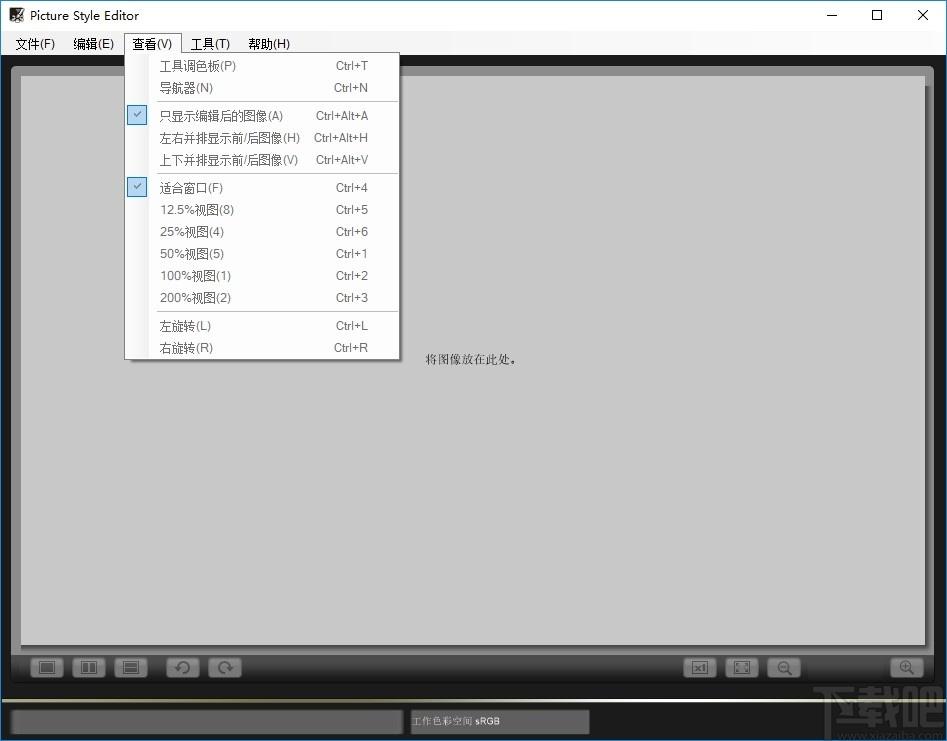Click the Picture Style Editor title icon
The height and width of the screenshot is (741, 947).
[17, 15]
